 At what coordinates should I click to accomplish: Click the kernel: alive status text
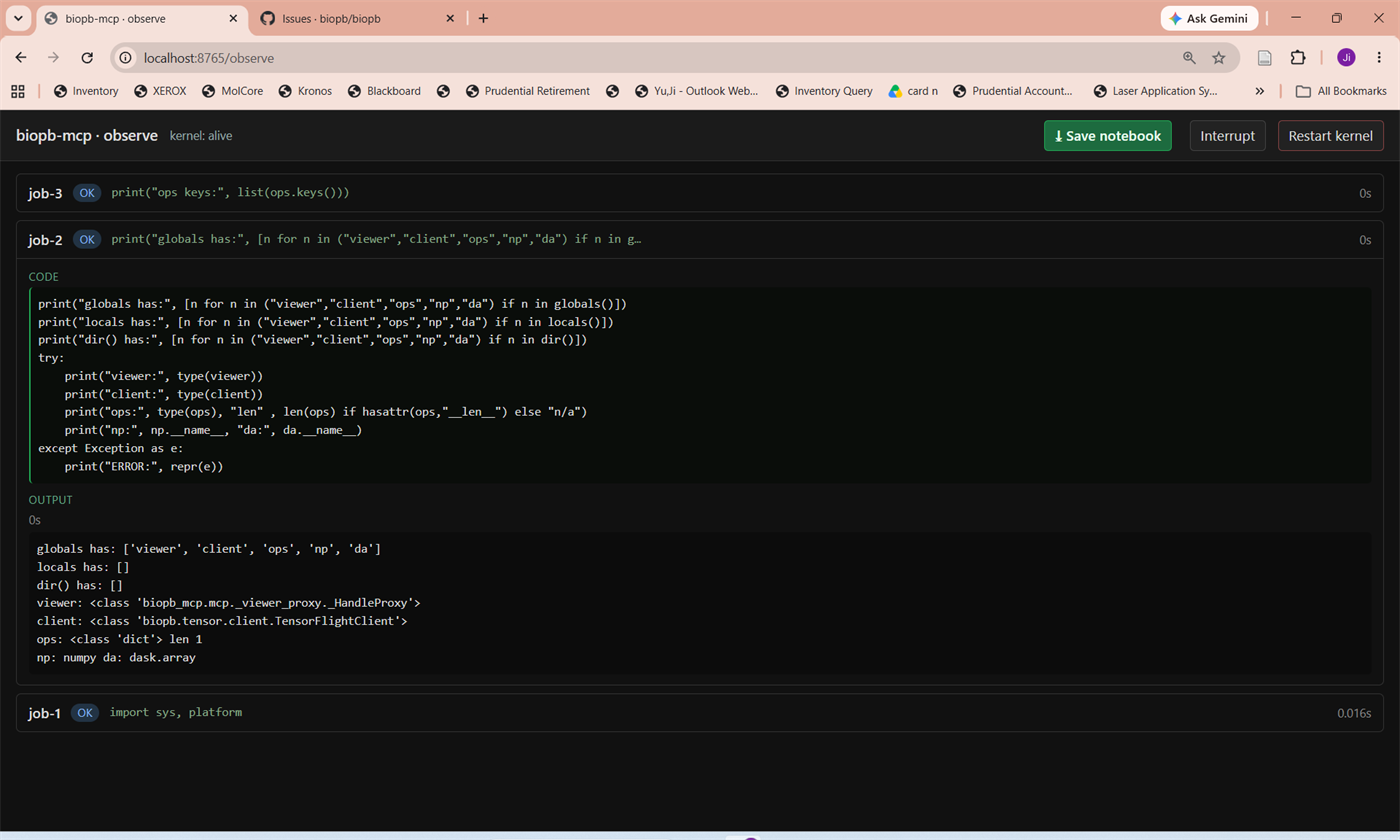pos(201,135)
